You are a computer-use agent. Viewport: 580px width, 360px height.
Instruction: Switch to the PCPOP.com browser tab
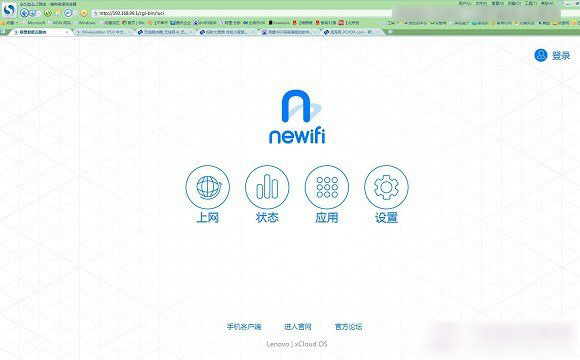pyautogui.click(x=352, y=32)
